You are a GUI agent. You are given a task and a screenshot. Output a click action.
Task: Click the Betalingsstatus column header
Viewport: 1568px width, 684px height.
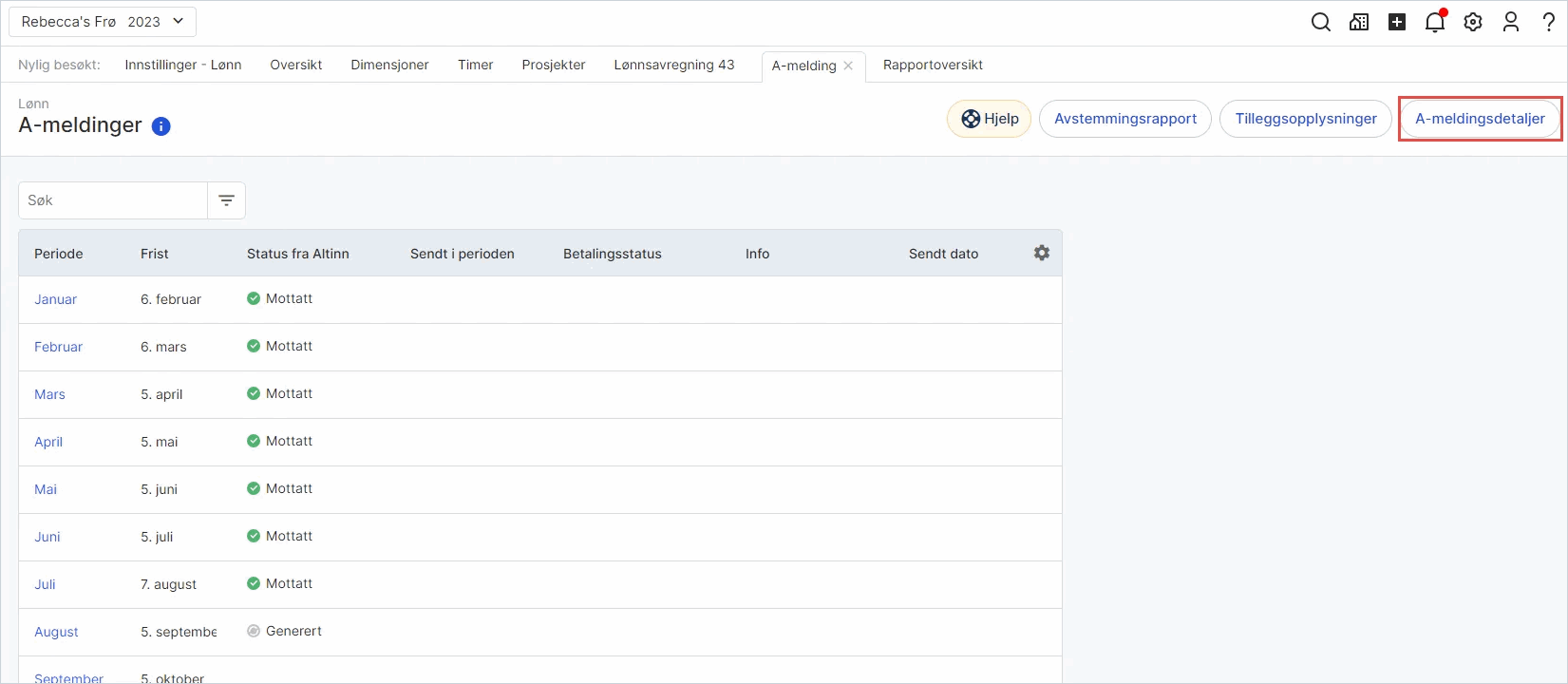point(613,254)
